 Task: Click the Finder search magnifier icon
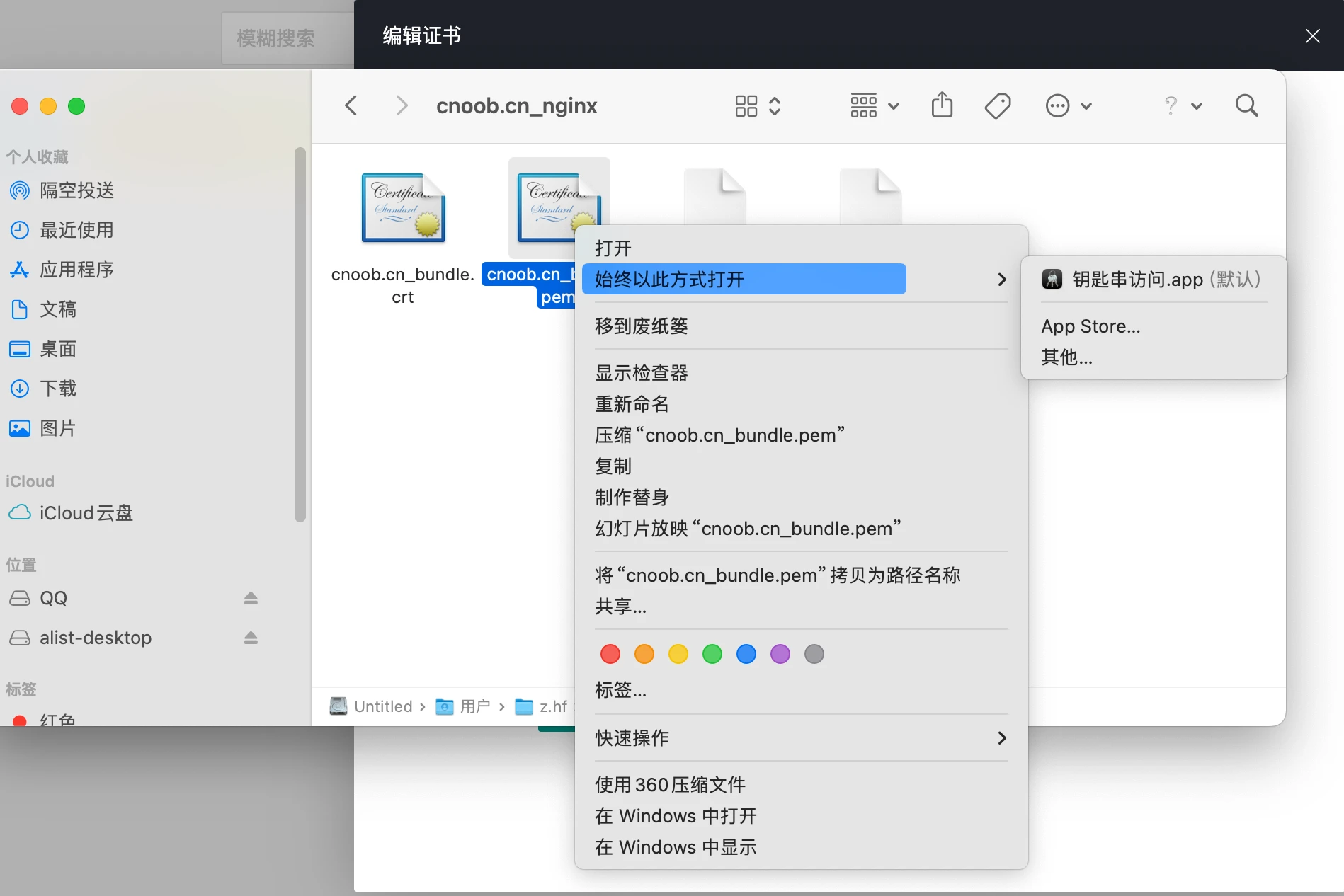click(1246, 106)
